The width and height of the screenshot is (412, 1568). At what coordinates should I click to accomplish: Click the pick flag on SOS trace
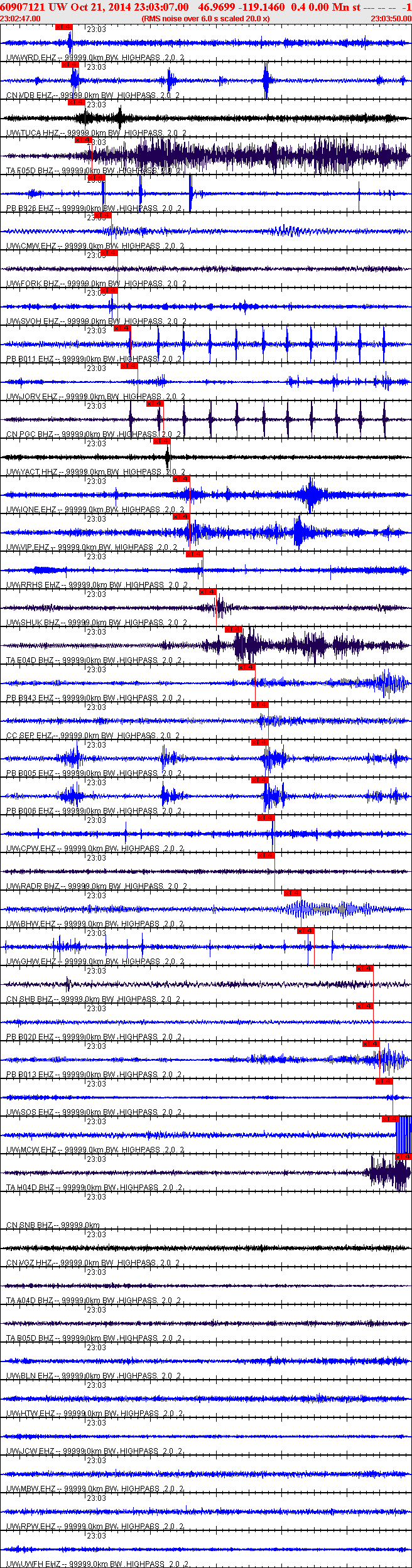[384, 1082]
